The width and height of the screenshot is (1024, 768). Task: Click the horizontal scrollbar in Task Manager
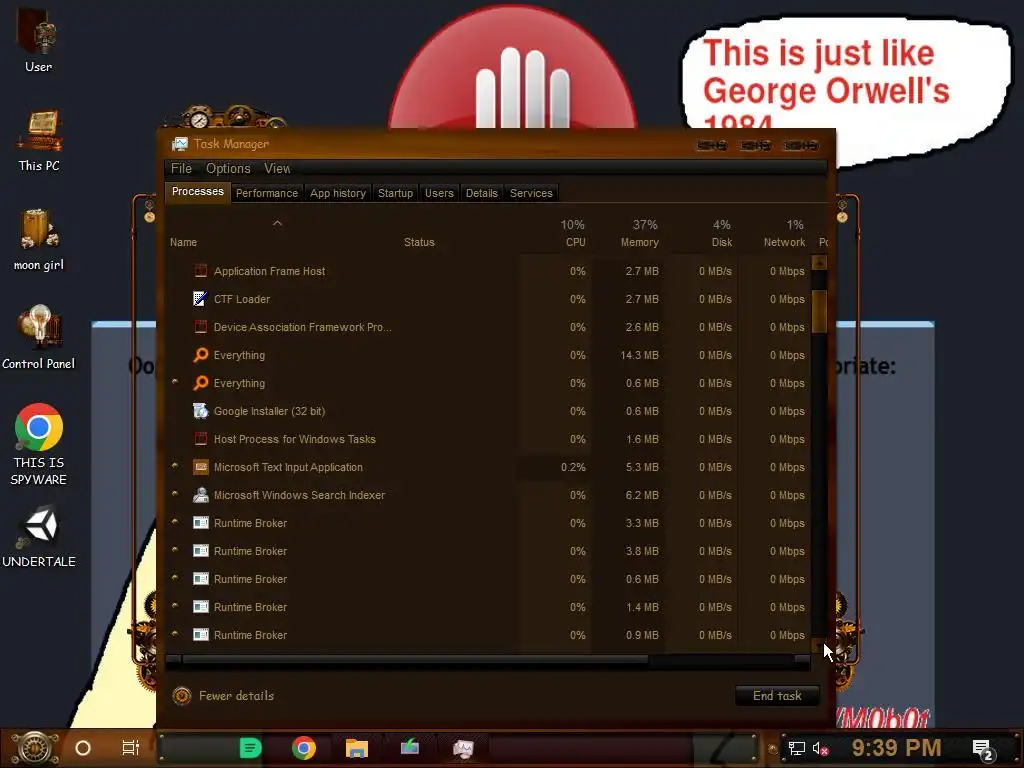(415, 660)
